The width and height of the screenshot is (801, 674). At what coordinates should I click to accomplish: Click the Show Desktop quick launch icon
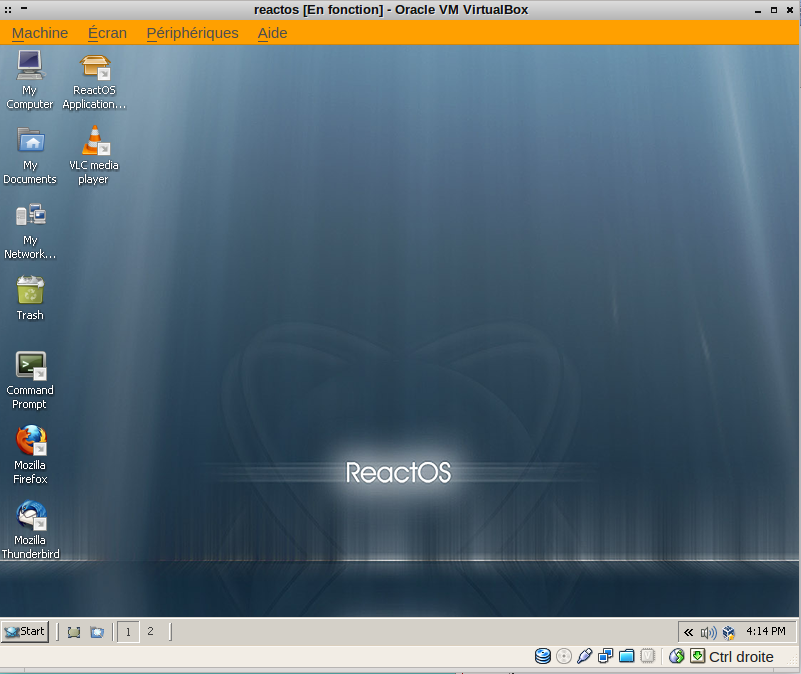coord(74,632)
